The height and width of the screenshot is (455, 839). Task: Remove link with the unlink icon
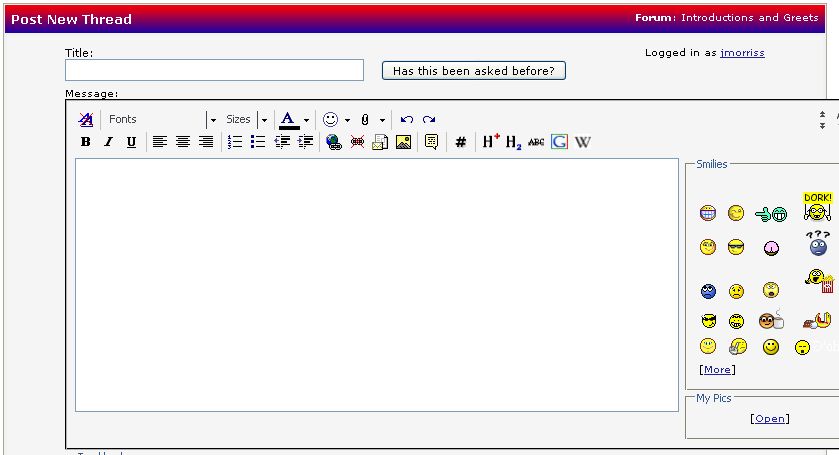tap(357, 142)
